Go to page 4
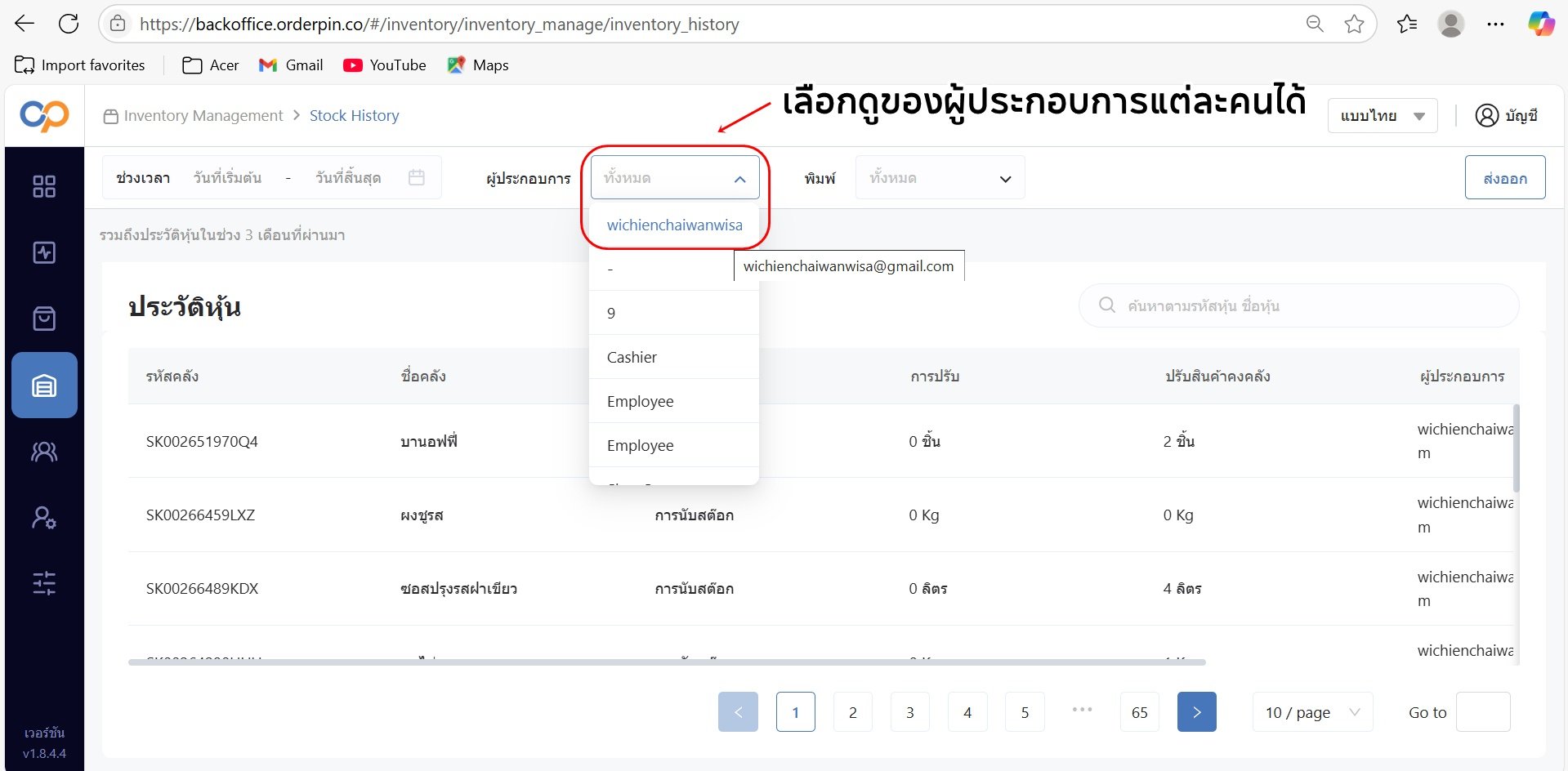Screen dimensions: 1568x771 [967, 712]
